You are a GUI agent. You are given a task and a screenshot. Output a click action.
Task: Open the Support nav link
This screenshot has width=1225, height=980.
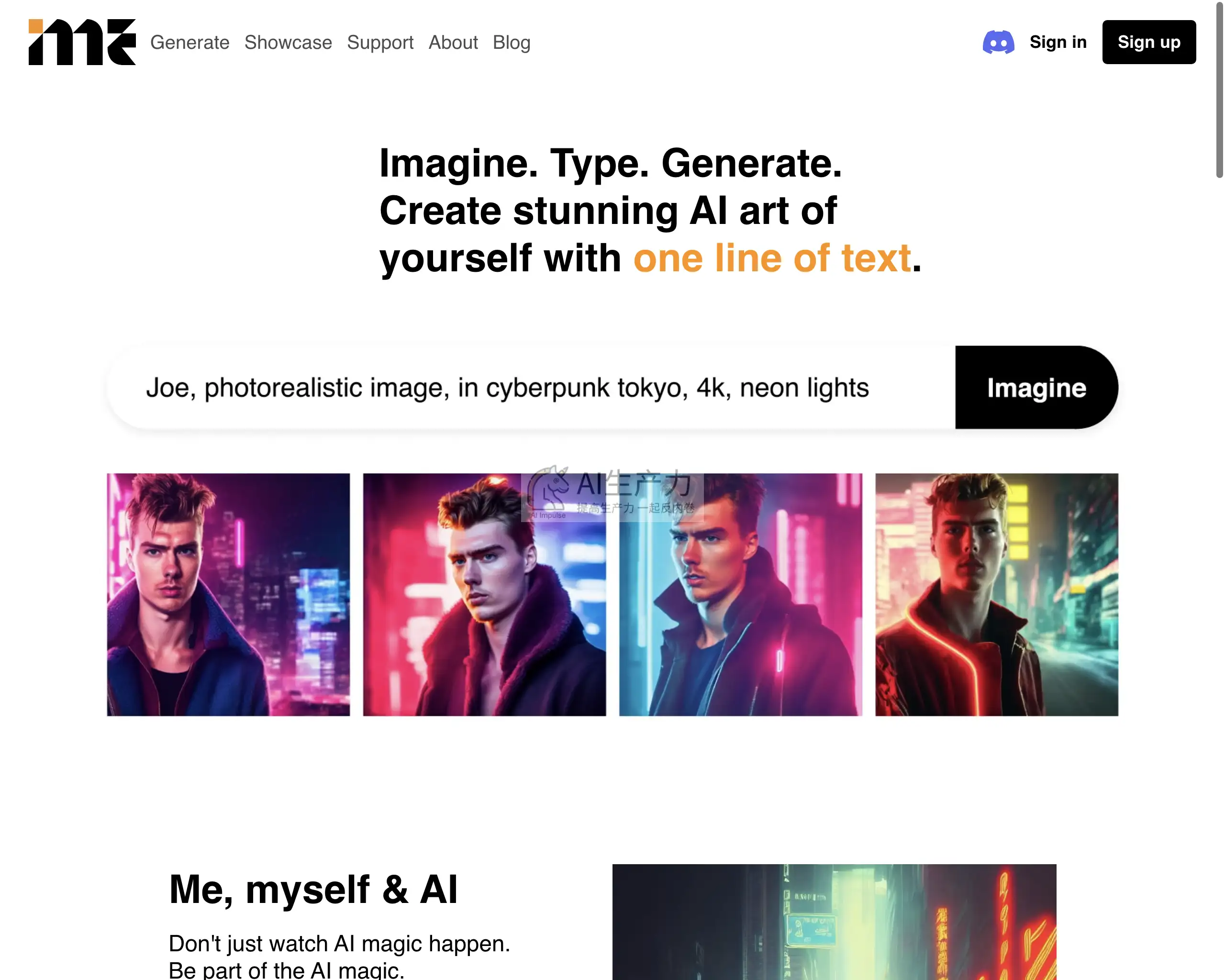(x=380, y=43)
